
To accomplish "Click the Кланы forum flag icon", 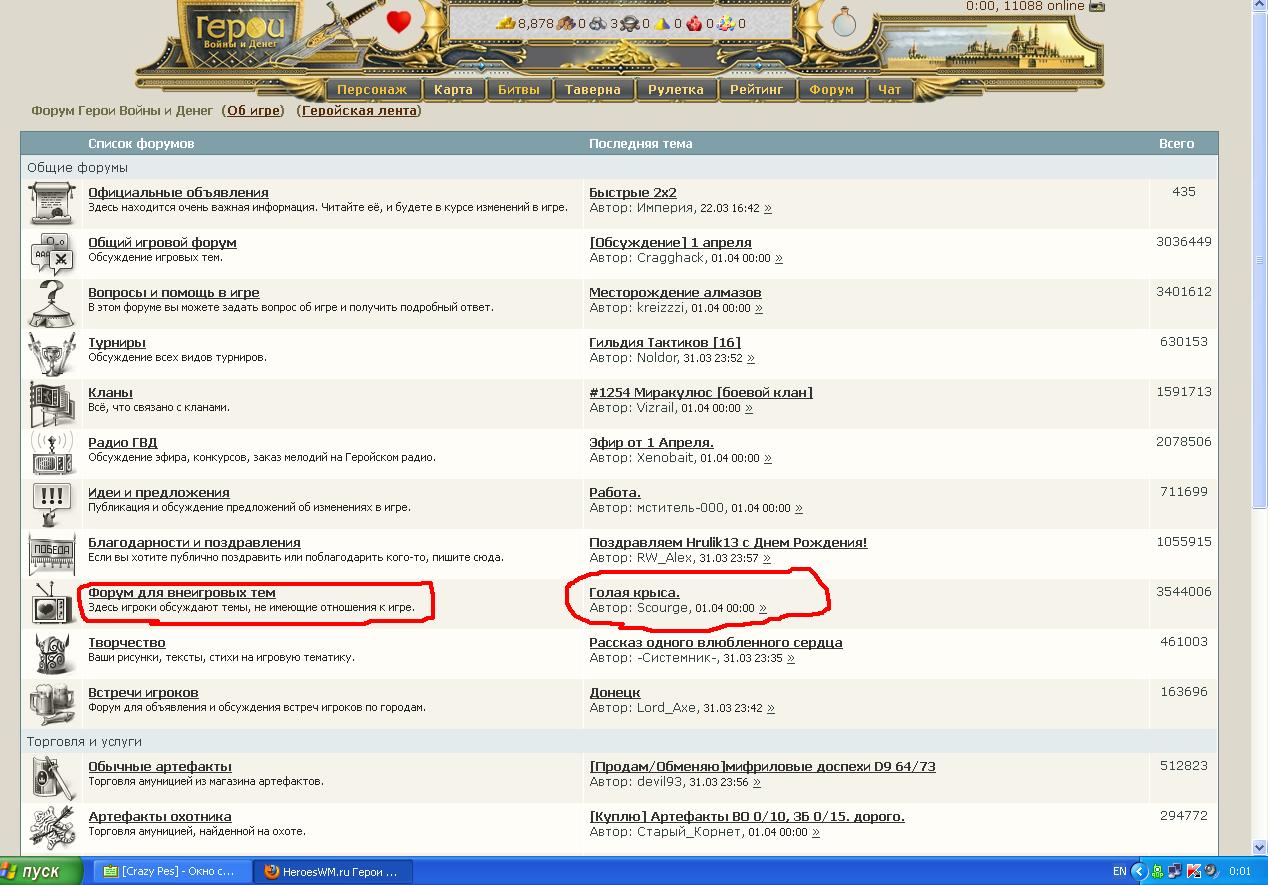I will (52, 403).
